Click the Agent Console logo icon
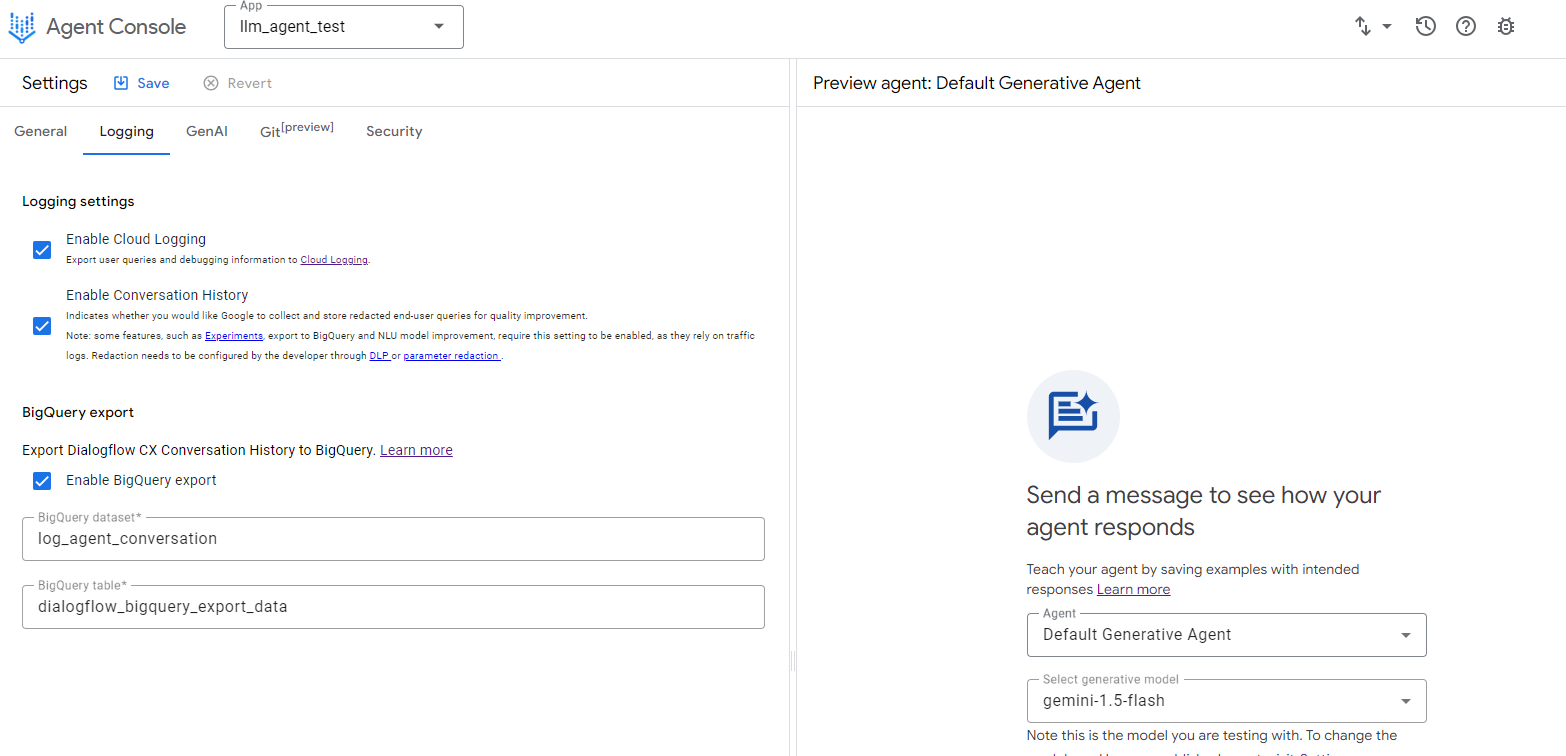 (21, 27)
